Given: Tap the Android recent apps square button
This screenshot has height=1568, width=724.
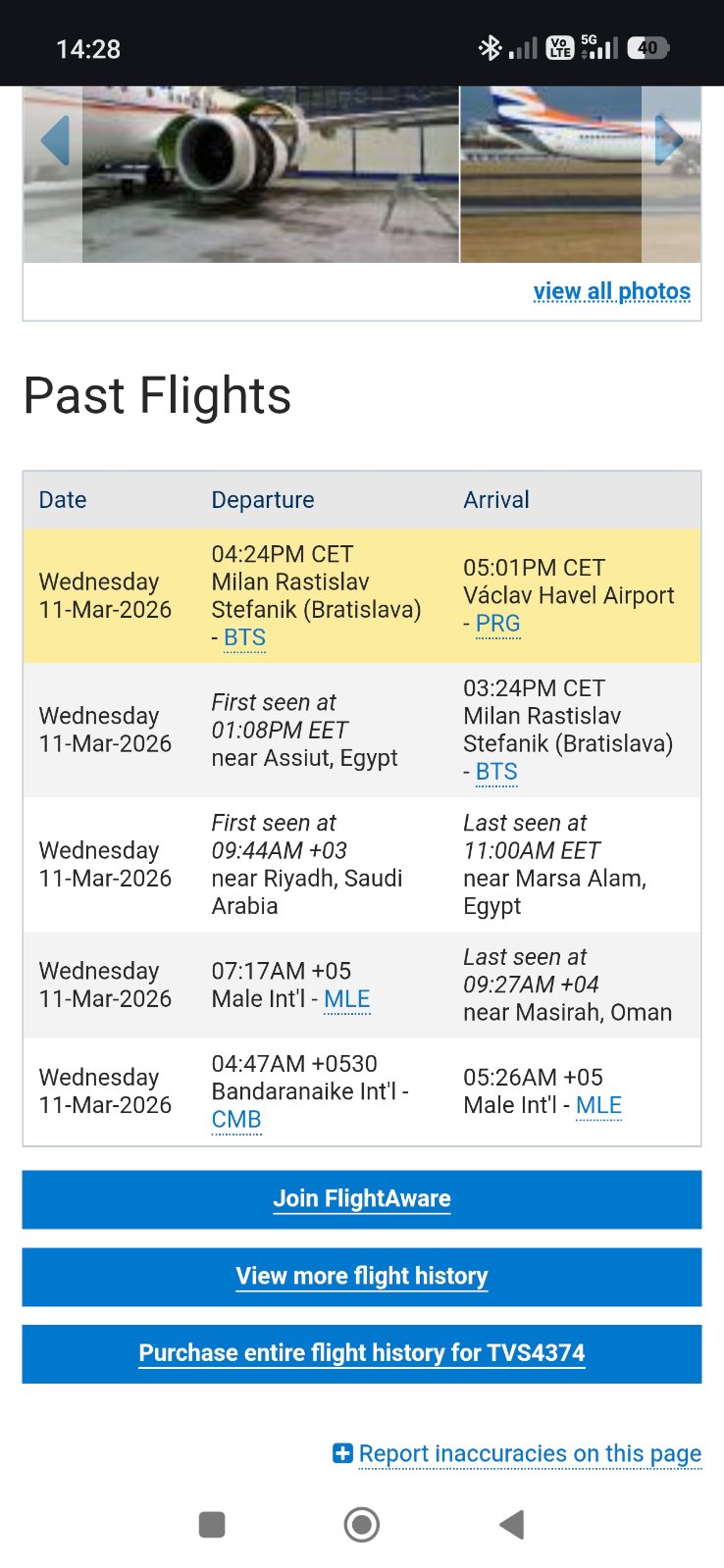Looking at the screenshot, I should tap(212, 1524).
